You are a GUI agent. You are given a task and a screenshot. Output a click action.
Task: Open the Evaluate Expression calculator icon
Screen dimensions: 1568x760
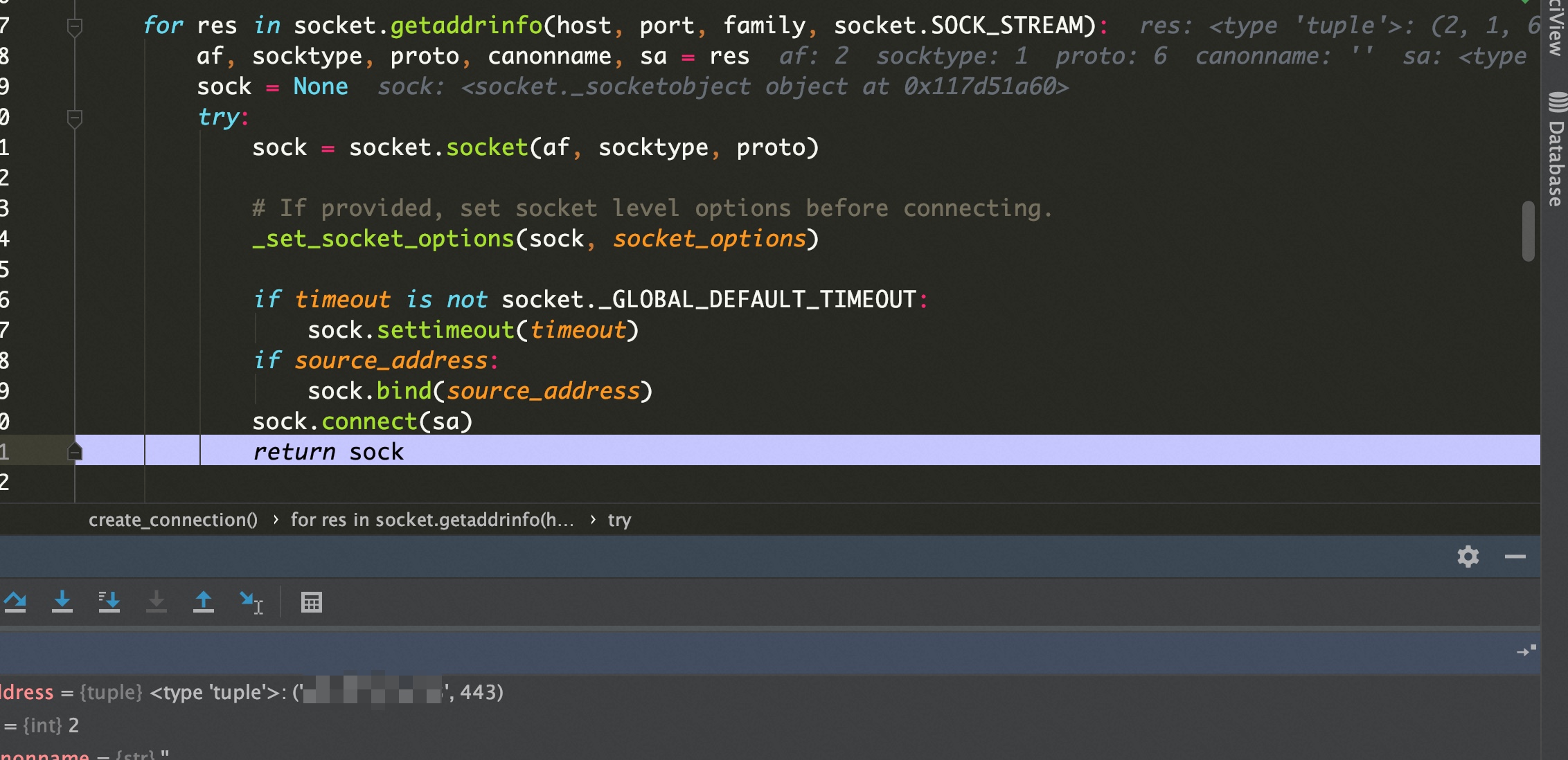tap(312, 602)
